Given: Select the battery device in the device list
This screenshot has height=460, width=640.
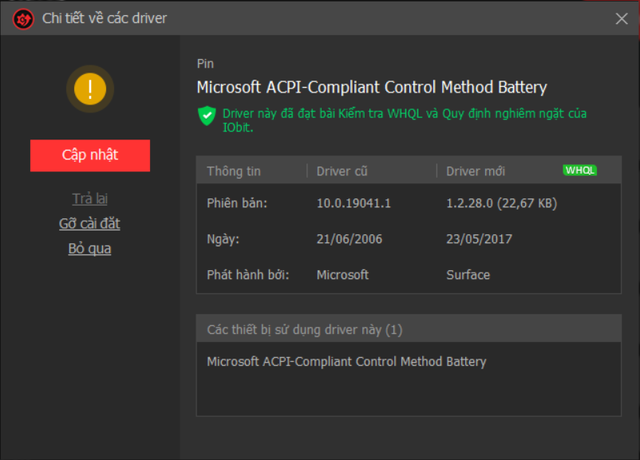Looking at the screenshot, I should [346, 361].
